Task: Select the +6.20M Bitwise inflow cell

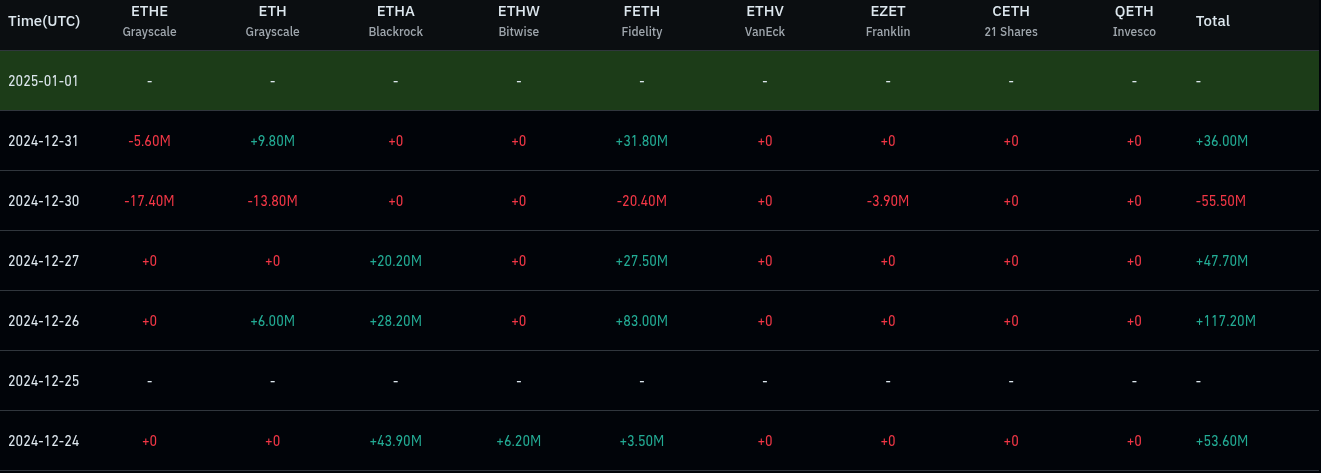Action: [518, 441]
